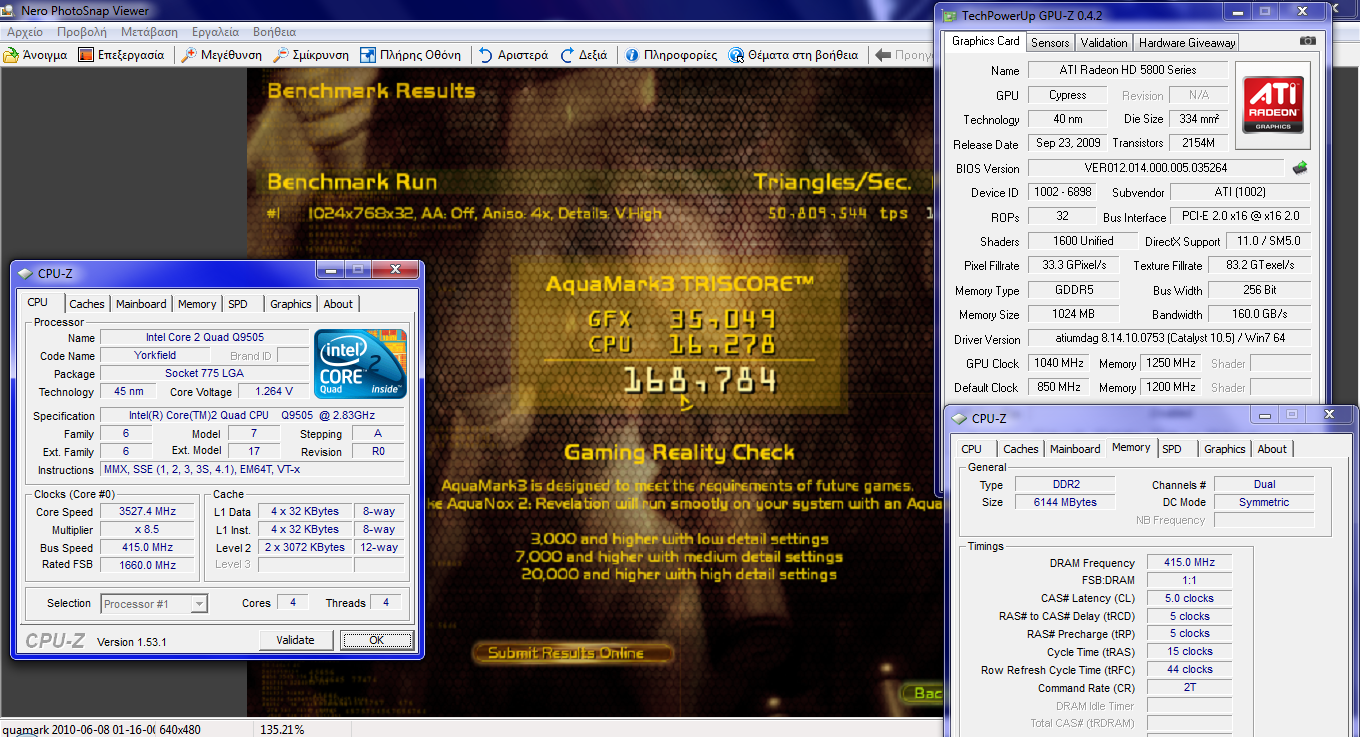This screenshot has width=1360, height=737.
Task: Click the DRAM Frequency value 415.0 MHz
Action: [1189, 563]
